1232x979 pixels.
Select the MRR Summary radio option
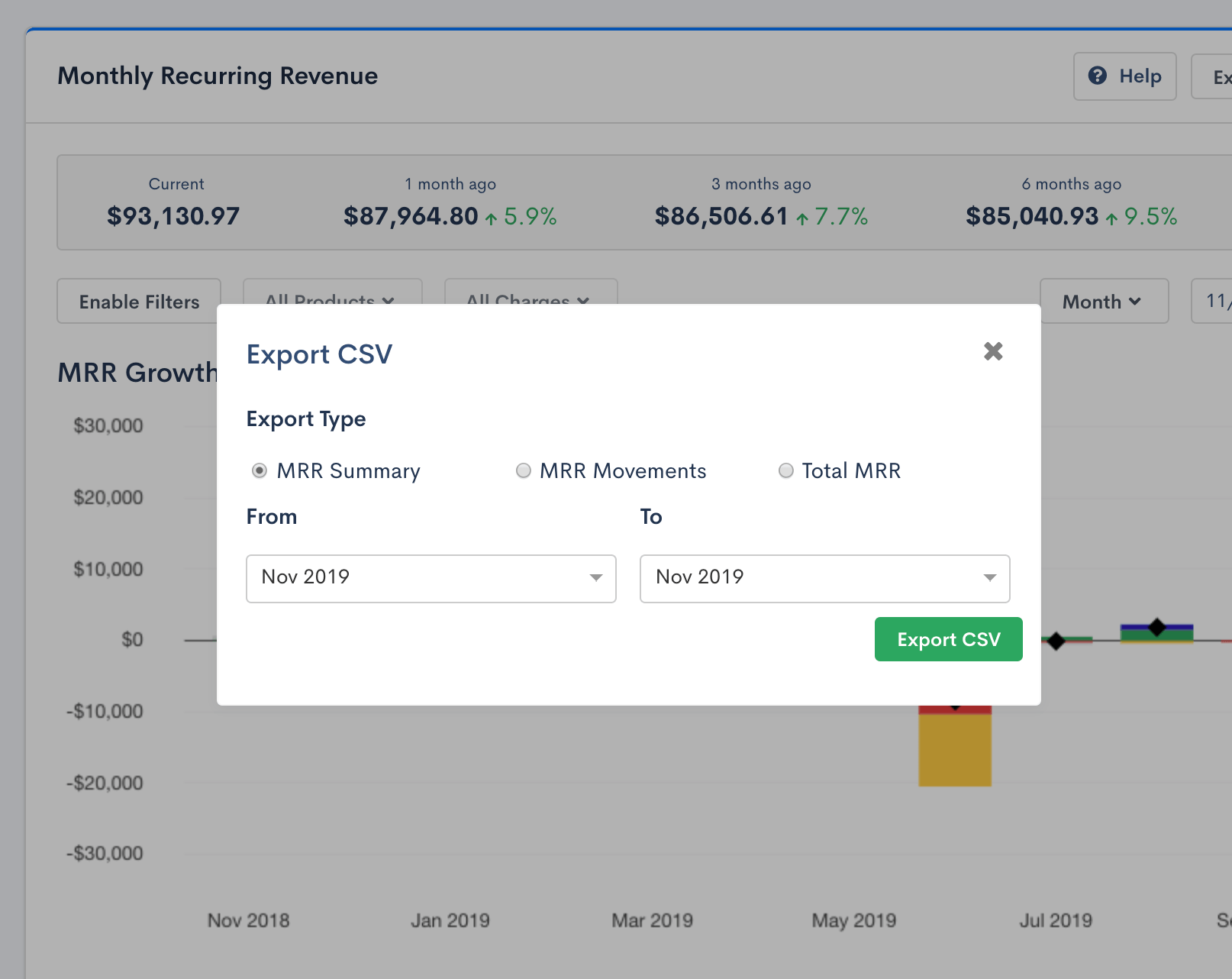[x=260, y=471]
